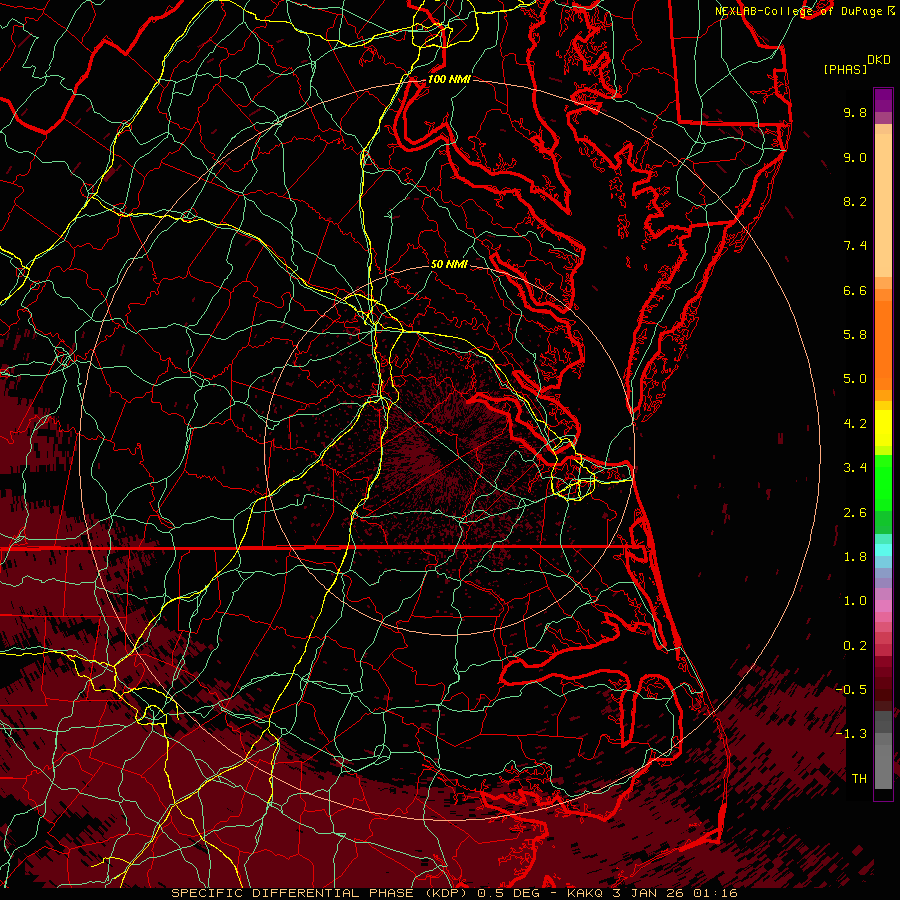
Task: Click the [PHAS] label above color bar
Action: (x=845, y=69)
